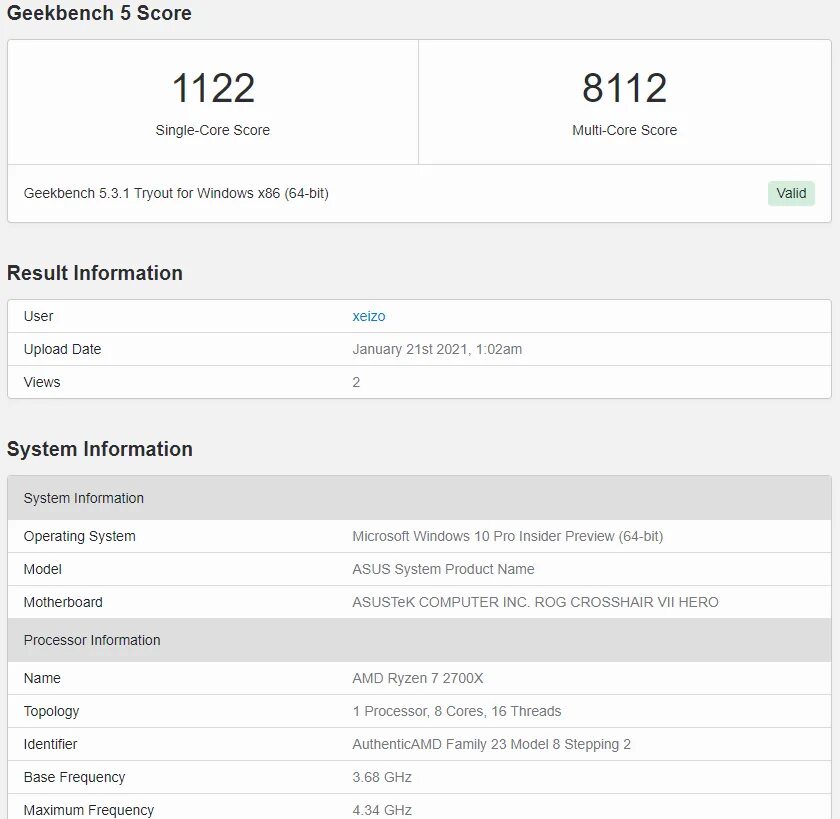Click the processor Name label

[42, 678]
